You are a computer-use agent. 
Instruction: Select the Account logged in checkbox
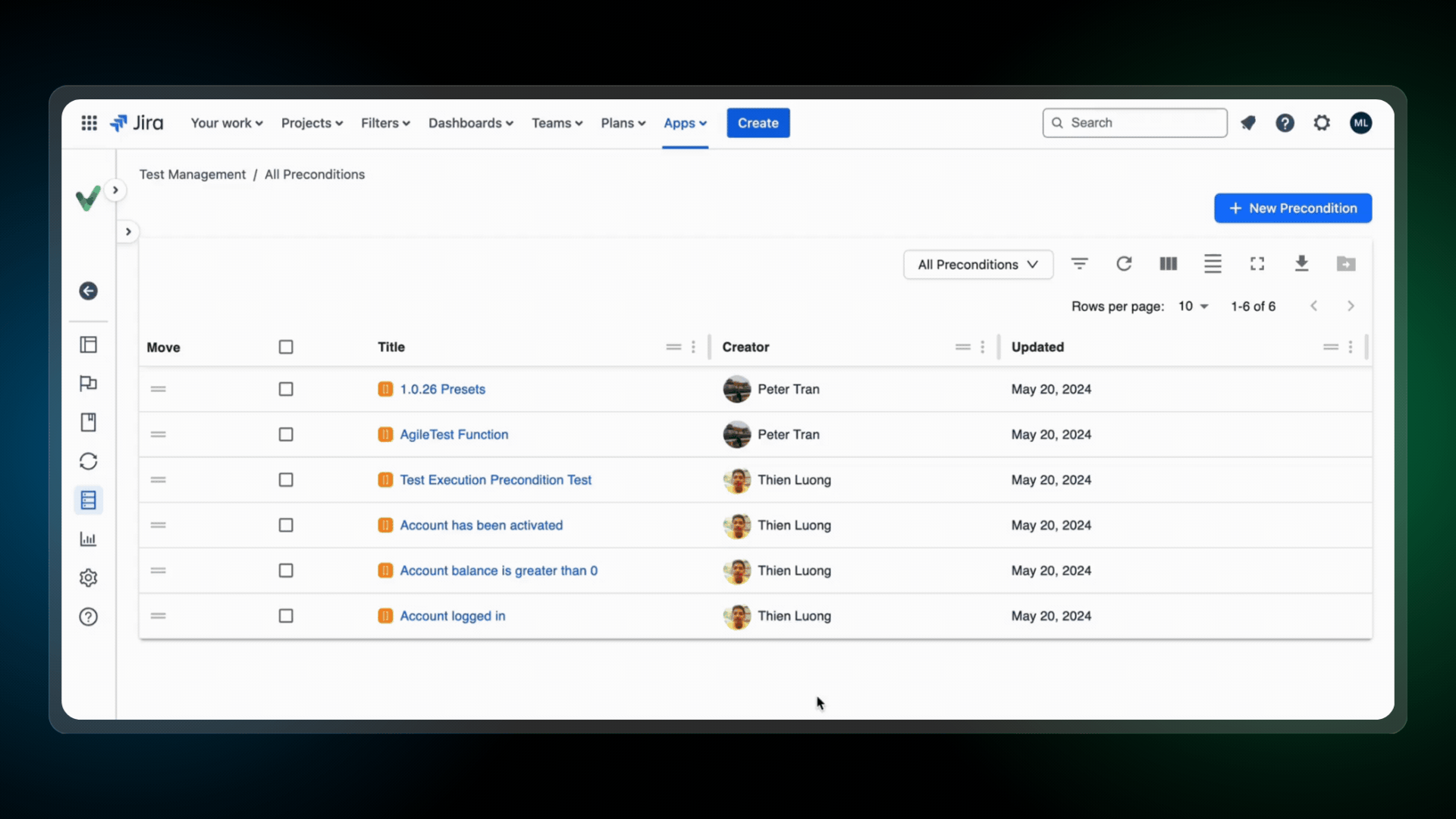tap(286, 616)
